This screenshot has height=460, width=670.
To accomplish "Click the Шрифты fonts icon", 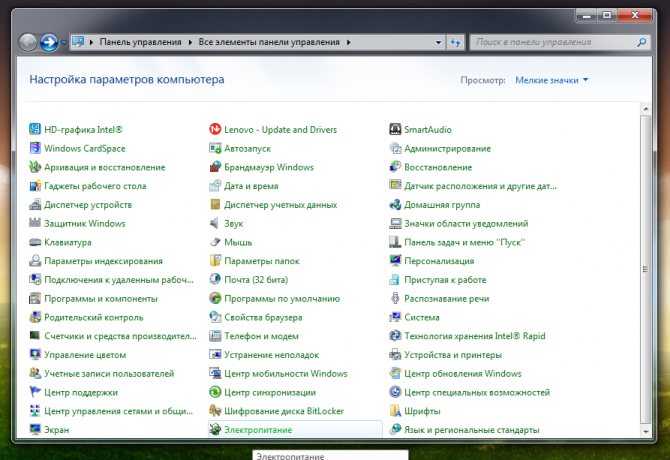I will (395, 411).
